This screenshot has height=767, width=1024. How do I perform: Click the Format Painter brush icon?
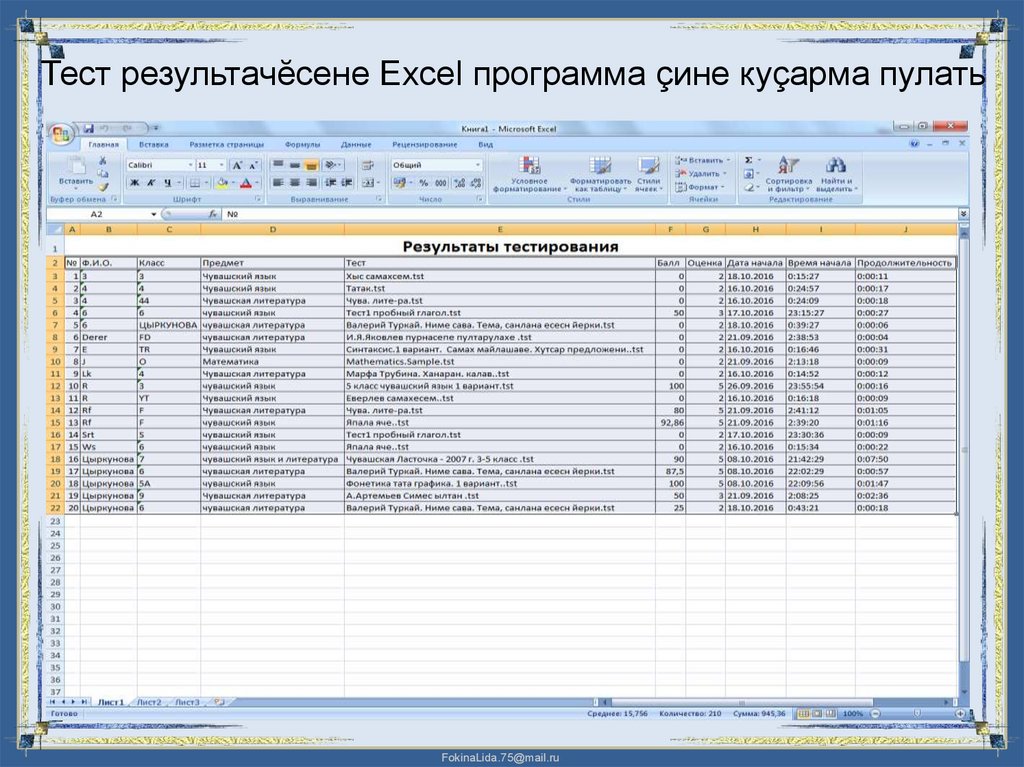pos(103,187)
